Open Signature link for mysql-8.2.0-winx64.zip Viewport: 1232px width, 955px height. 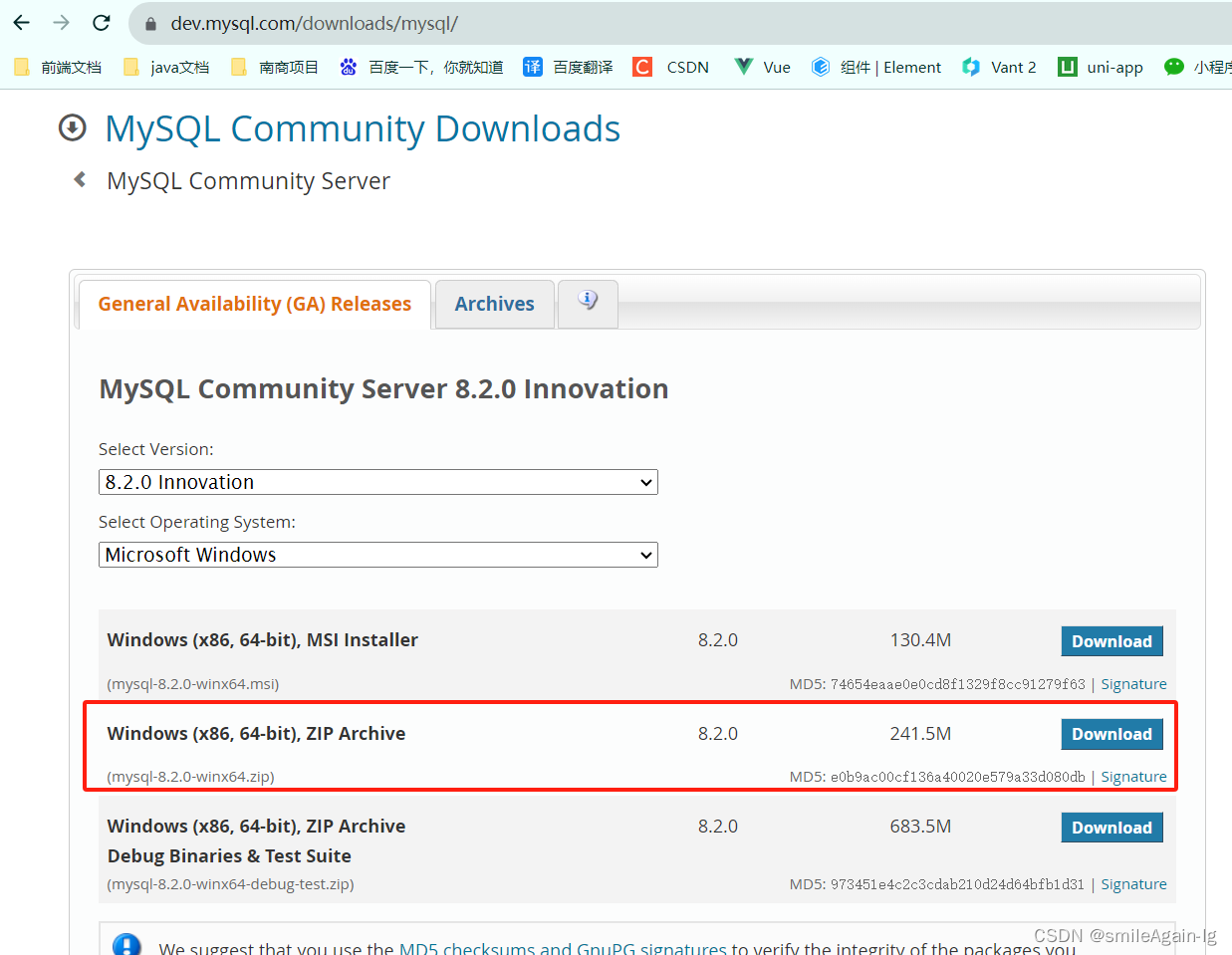point(1133,777)
